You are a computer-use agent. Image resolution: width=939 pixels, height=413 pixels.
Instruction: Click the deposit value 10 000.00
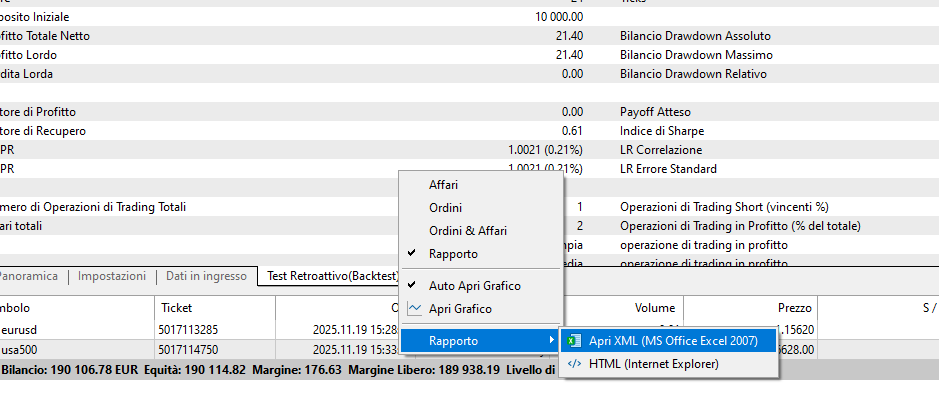click(x=559, y=17)
